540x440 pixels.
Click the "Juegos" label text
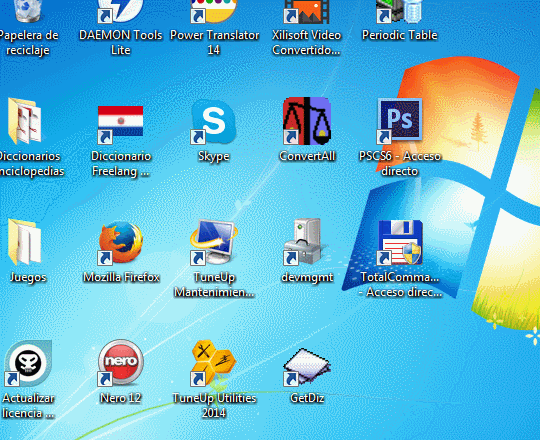click(x=28, y=277)
